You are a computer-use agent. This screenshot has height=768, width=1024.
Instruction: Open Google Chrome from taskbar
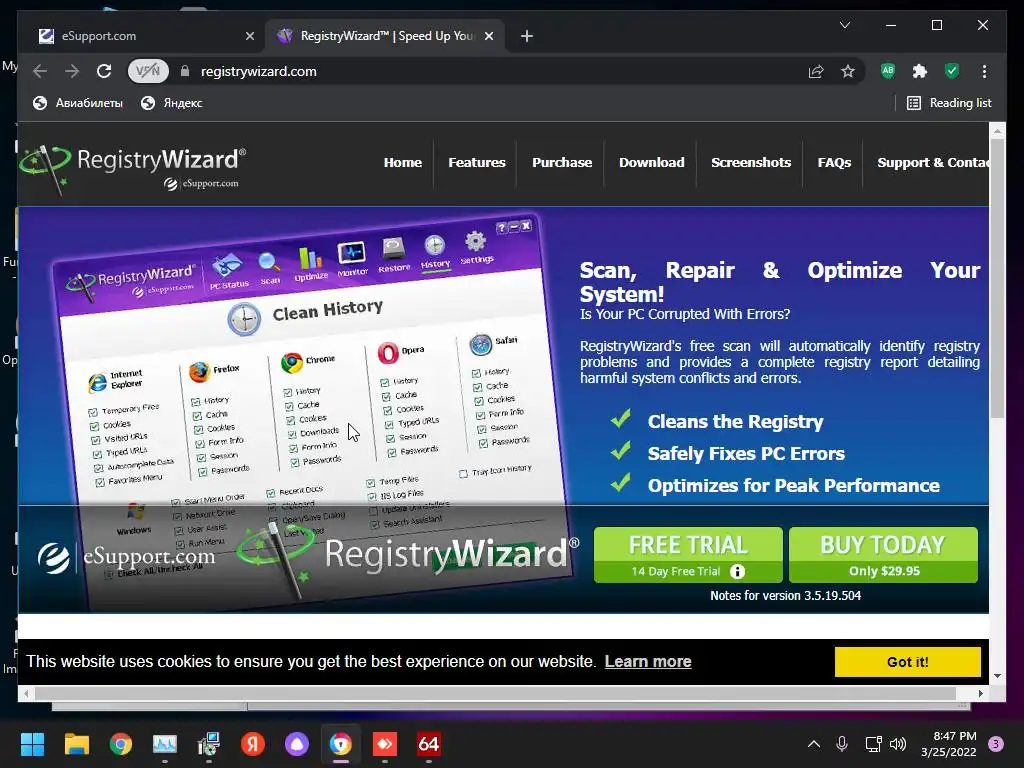121,744
